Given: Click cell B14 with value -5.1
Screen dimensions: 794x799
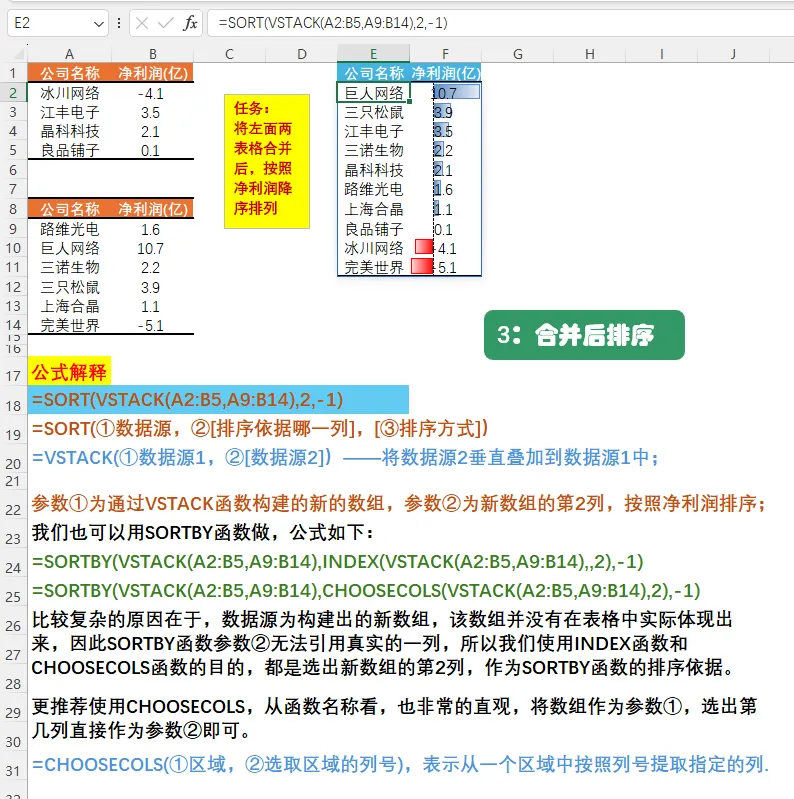Looking at the screenshot, I should tap(152, 325).
